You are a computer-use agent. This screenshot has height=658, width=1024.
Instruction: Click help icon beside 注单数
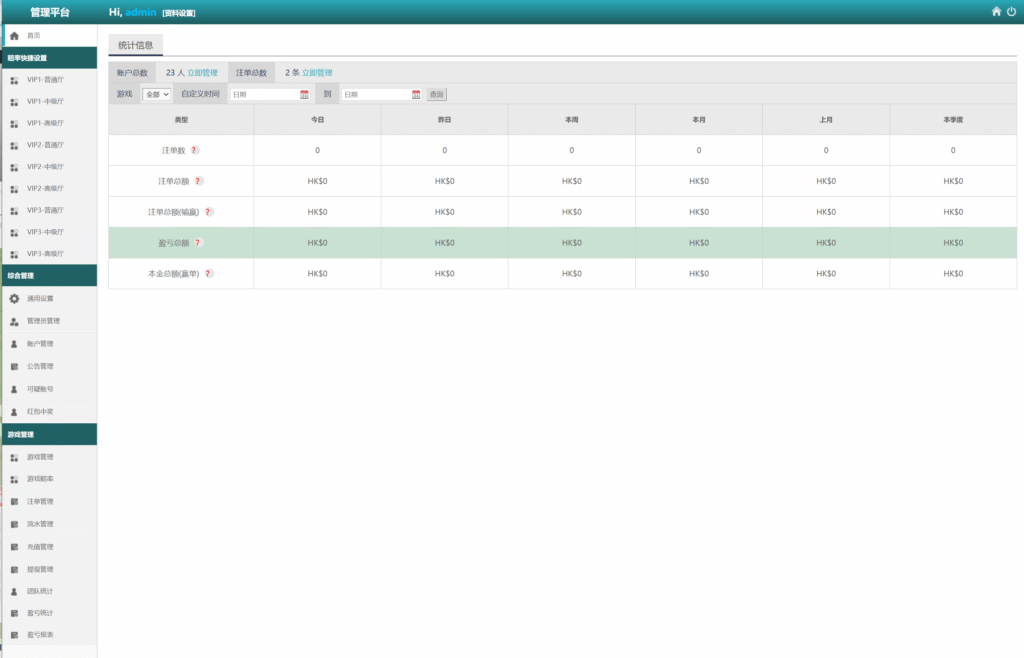(195, 150)
